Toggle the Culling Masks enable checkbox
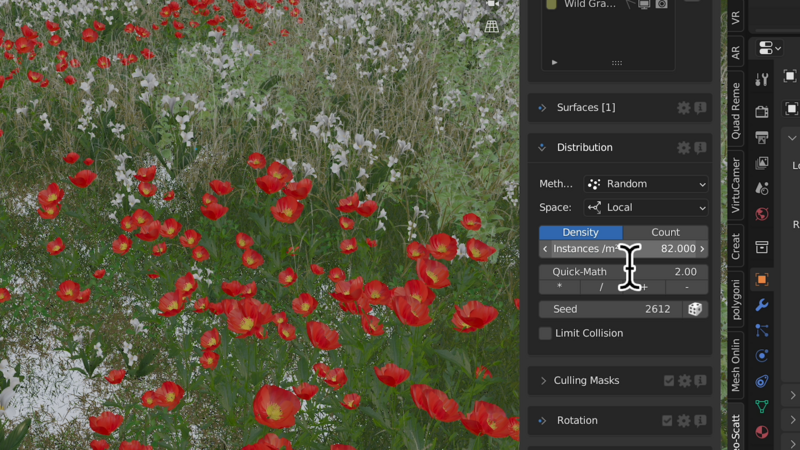This screenshot has width=800, height=450. pyautogui.click(x=669, y=381)
